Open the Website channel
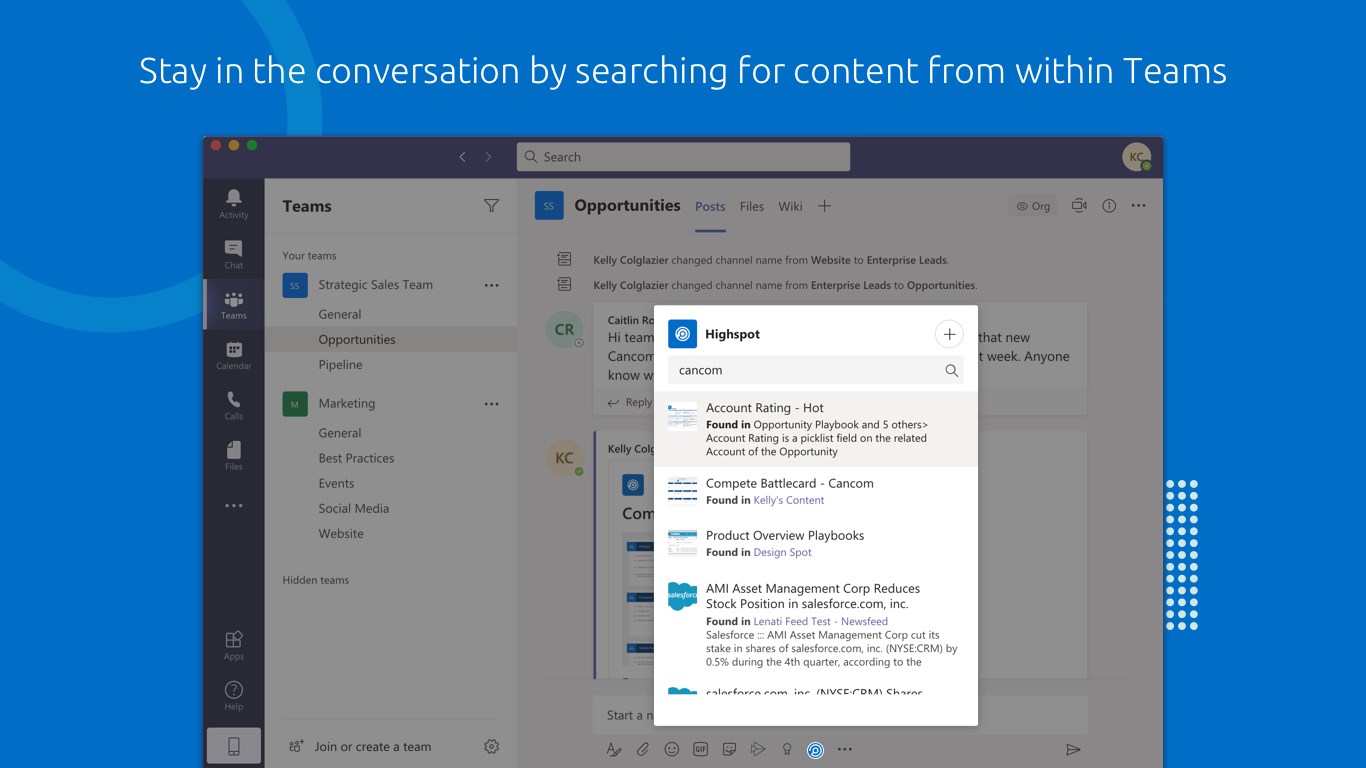 click(341, 534)
